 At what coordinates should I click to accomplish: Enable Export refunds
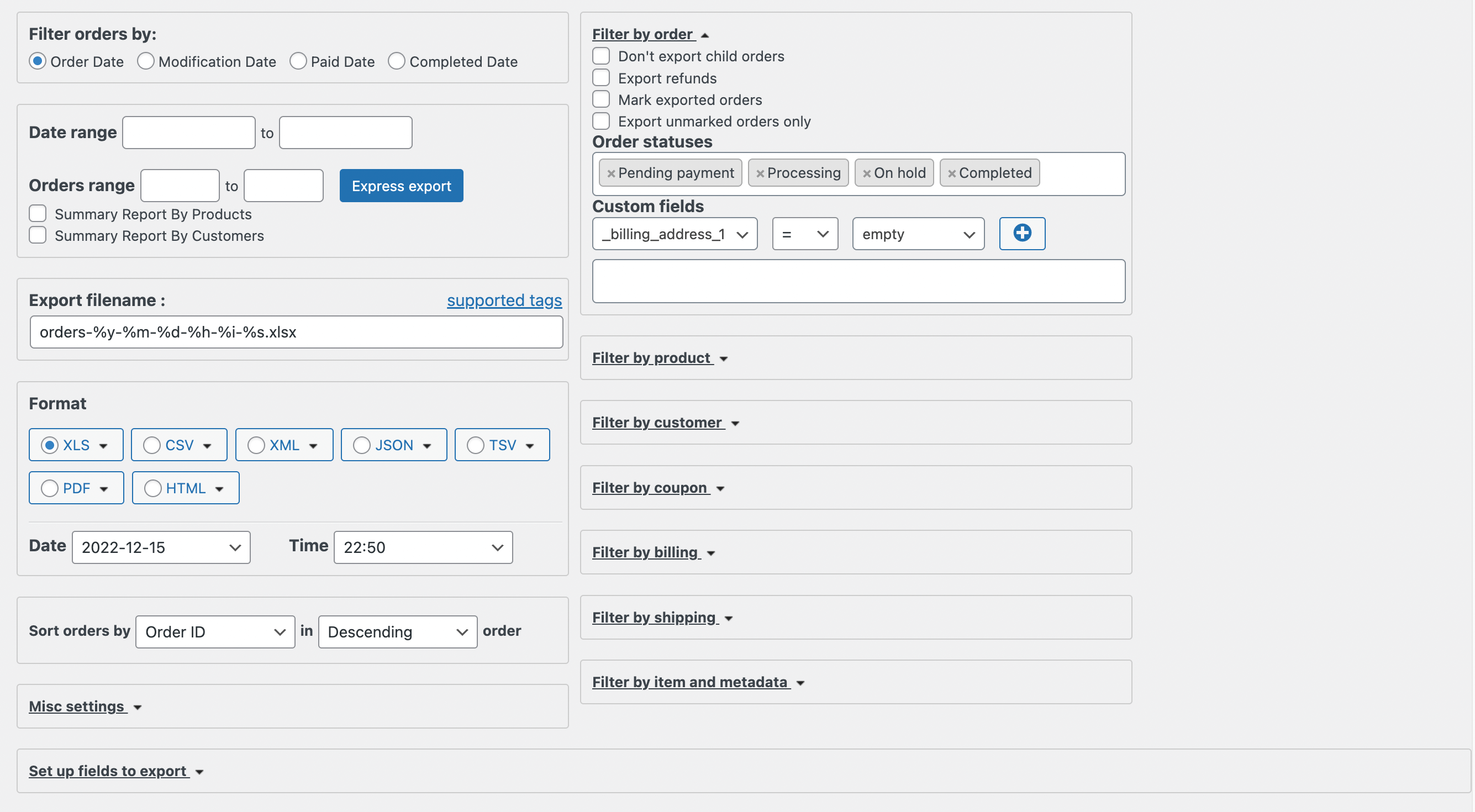pos(600,77)
